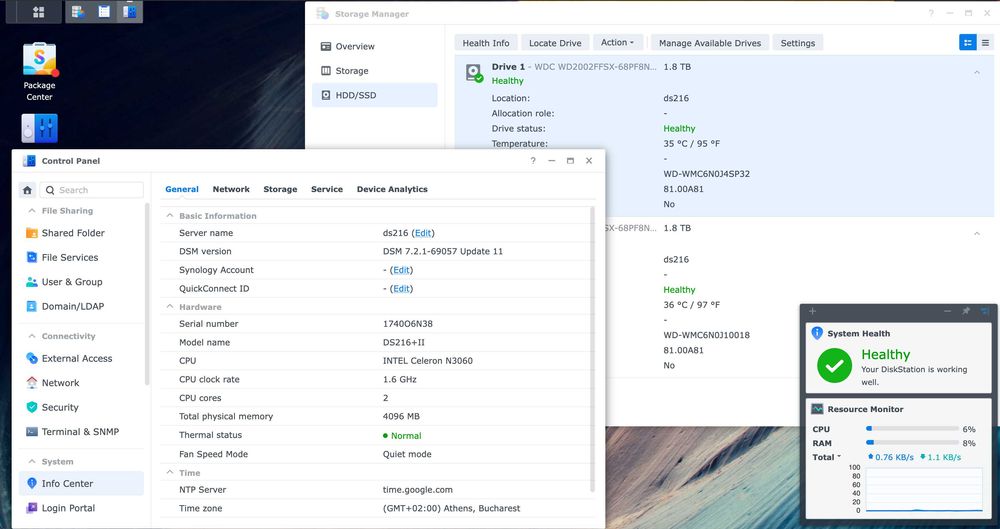The width and height of the screenshot is (1000, 529).
Task: Open the DSM Main Menu grid icon
Action: click(x=38, y=11)
